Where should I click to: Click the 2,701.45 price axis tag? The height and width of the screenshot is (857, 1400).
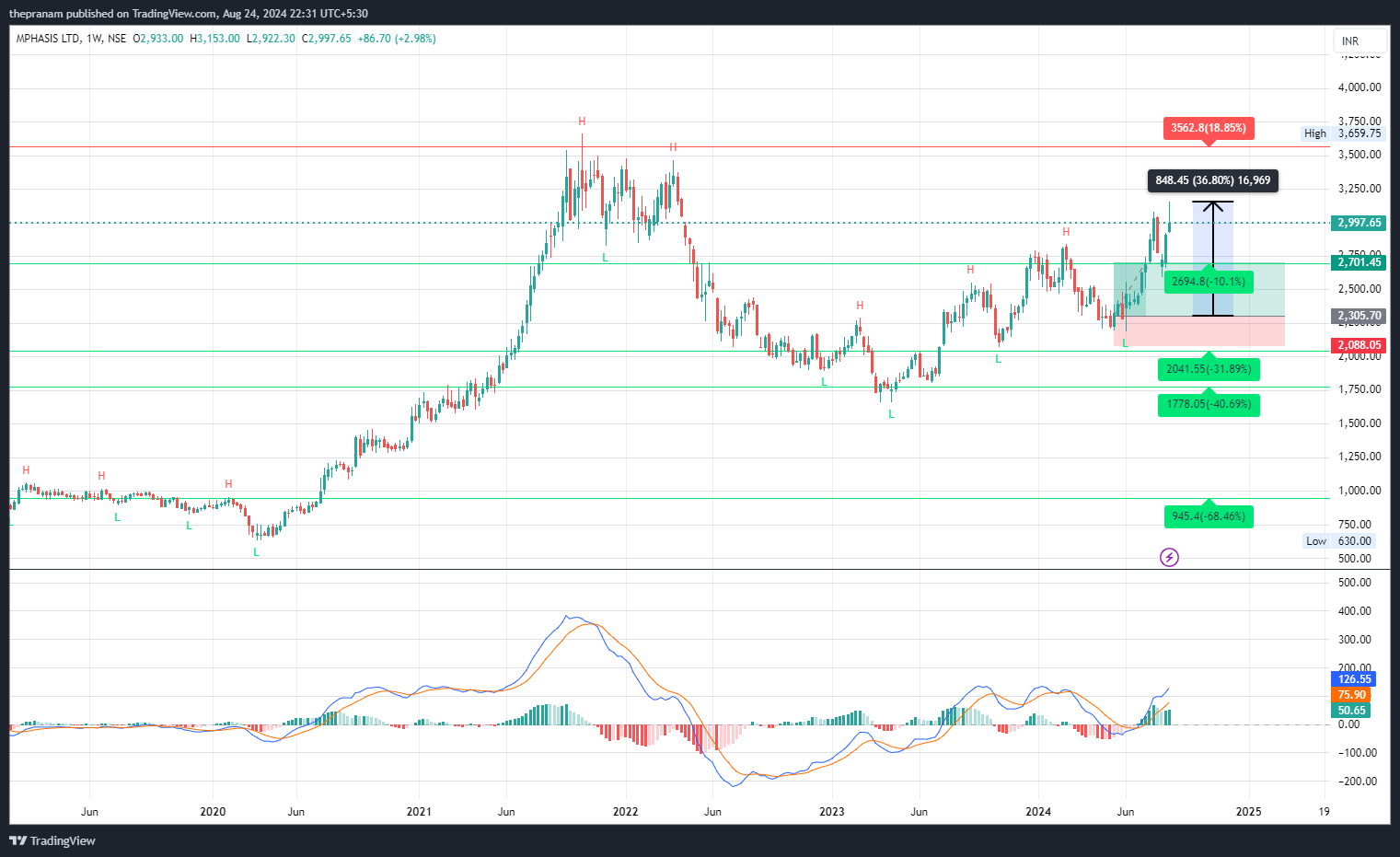pos(1359,262)
